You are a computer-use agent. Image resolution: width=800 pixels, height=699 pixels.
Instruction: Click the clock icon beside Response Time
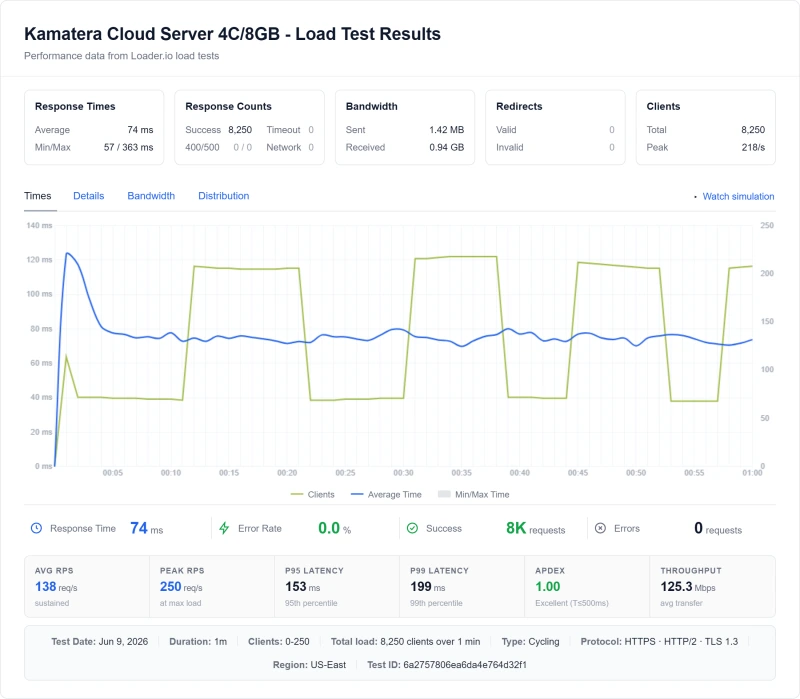pos(36,528)
